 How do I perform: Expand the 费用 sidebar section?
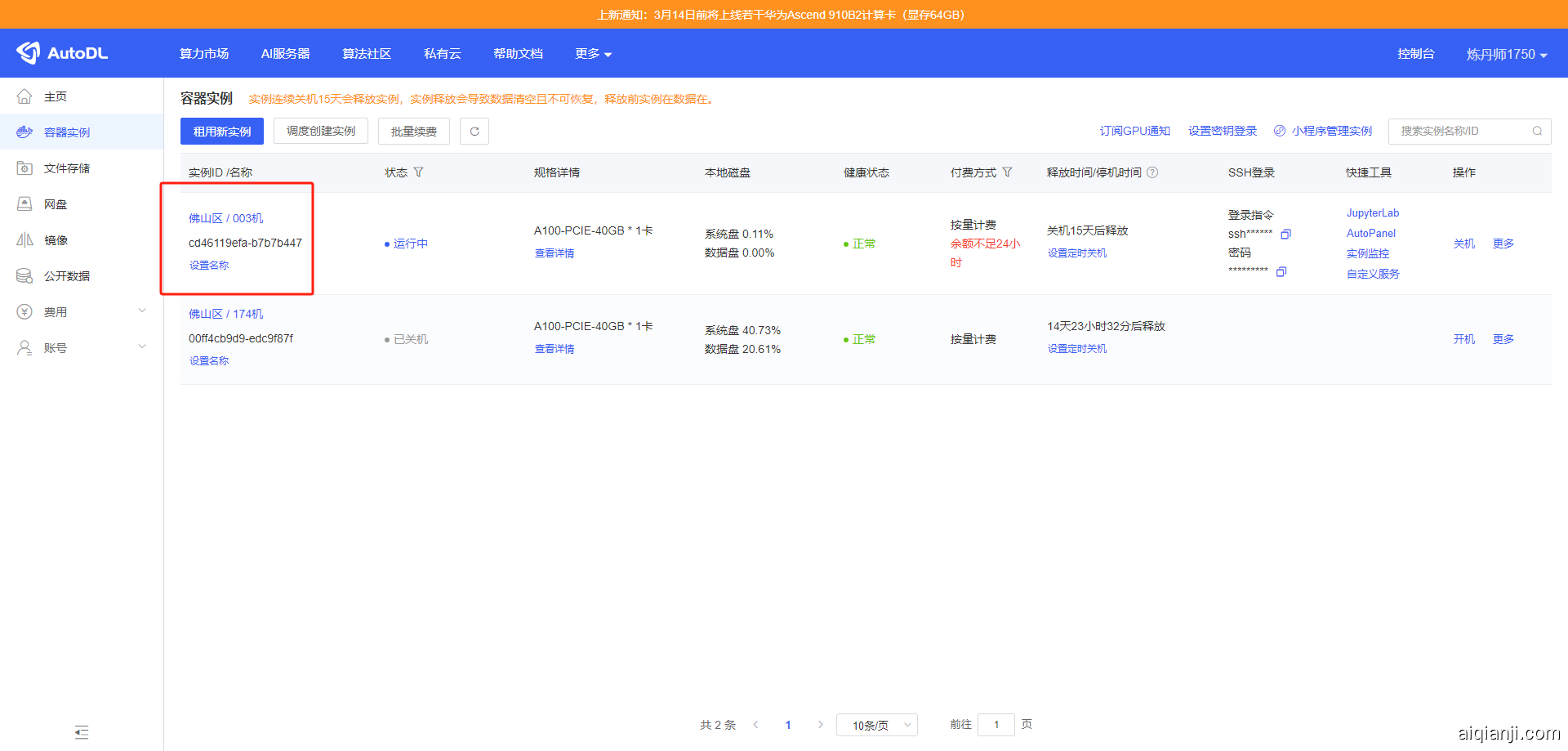56,311
